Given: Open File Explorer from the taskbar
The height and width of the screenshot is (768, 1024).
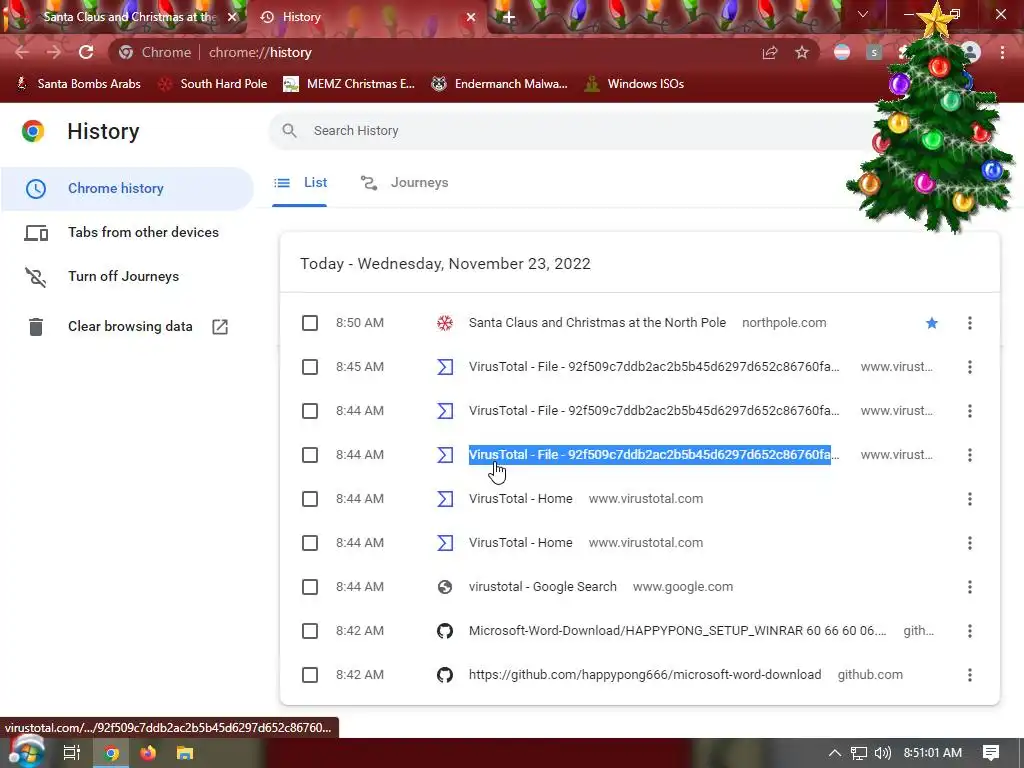Looking at the screenshot, I should (185, 753).
